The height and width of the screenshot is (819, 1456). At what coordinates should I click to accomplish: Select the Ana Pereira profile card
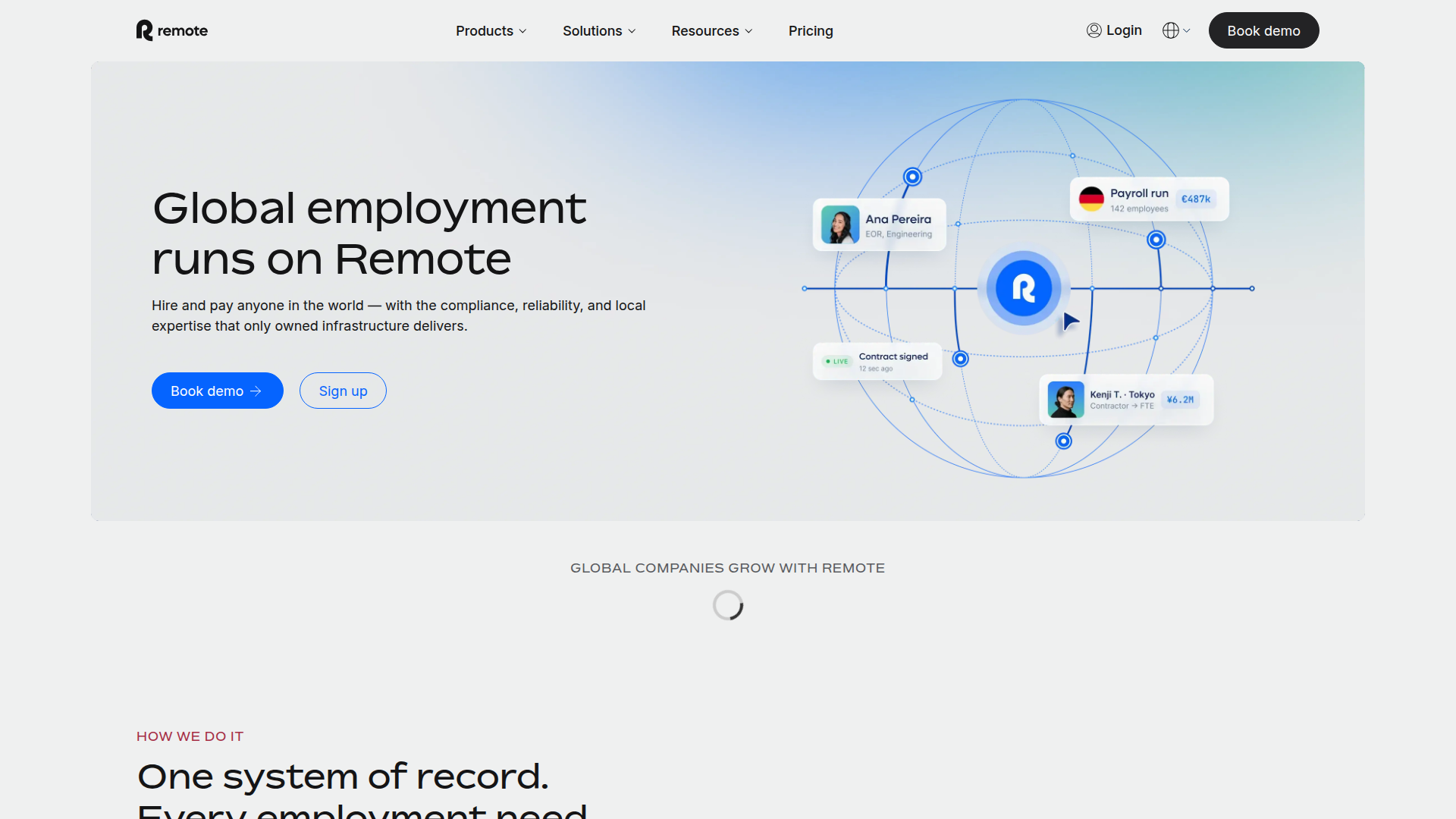pyautogui.click(x=879, y=225)
